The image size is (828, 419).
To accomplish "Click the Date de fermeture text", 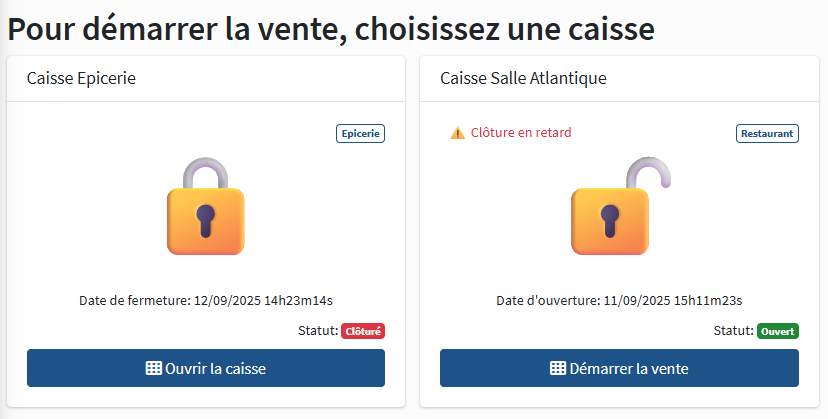I will [134, 300].
